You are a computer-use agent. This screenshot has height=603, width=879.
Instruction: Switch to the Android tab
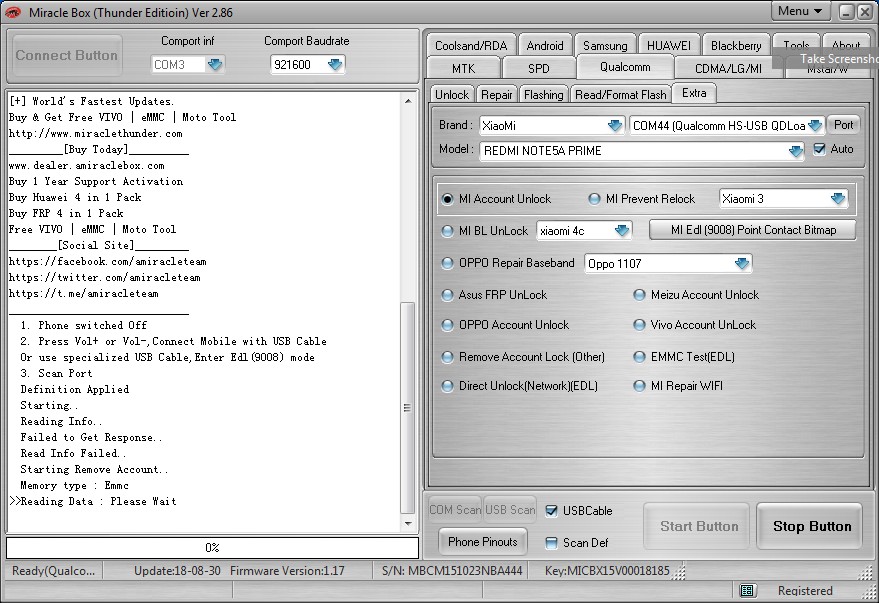click(545, 45)
